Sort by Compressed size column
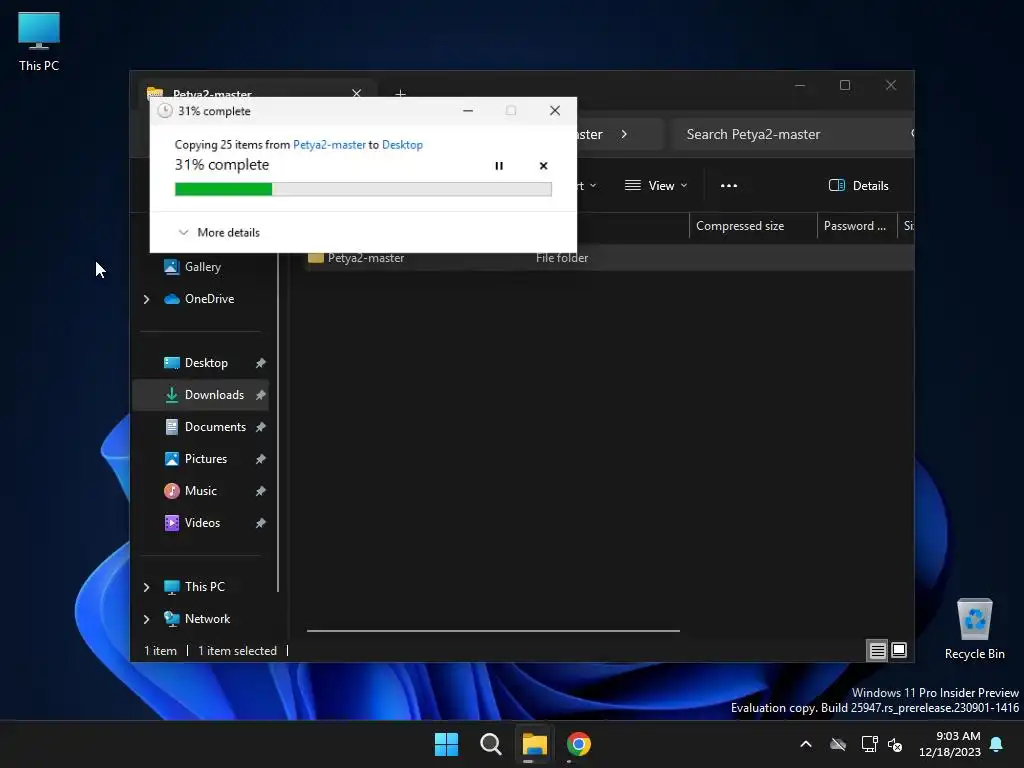 (753, 226)
